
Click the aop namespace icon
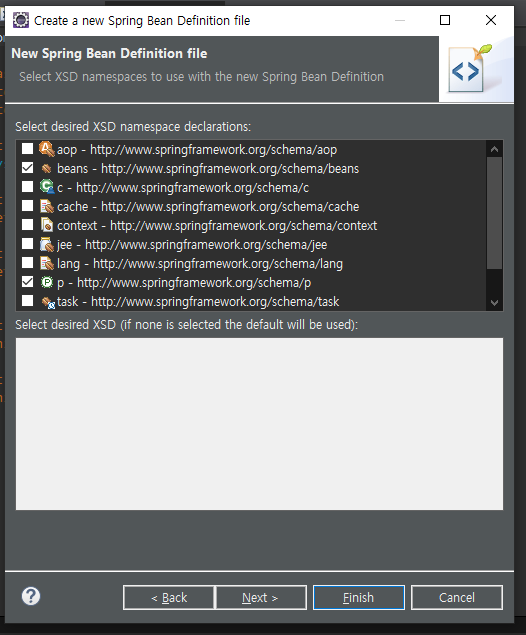tap(47, 149)
